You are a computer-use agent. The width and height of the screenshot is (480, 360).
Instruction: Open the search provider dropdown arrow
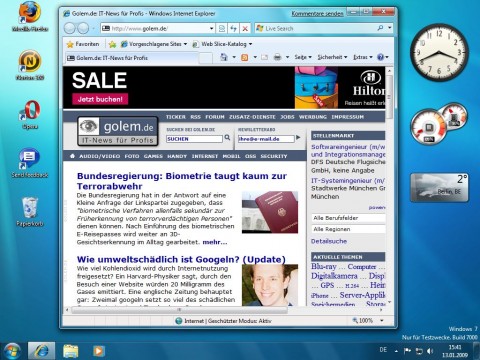389,28
